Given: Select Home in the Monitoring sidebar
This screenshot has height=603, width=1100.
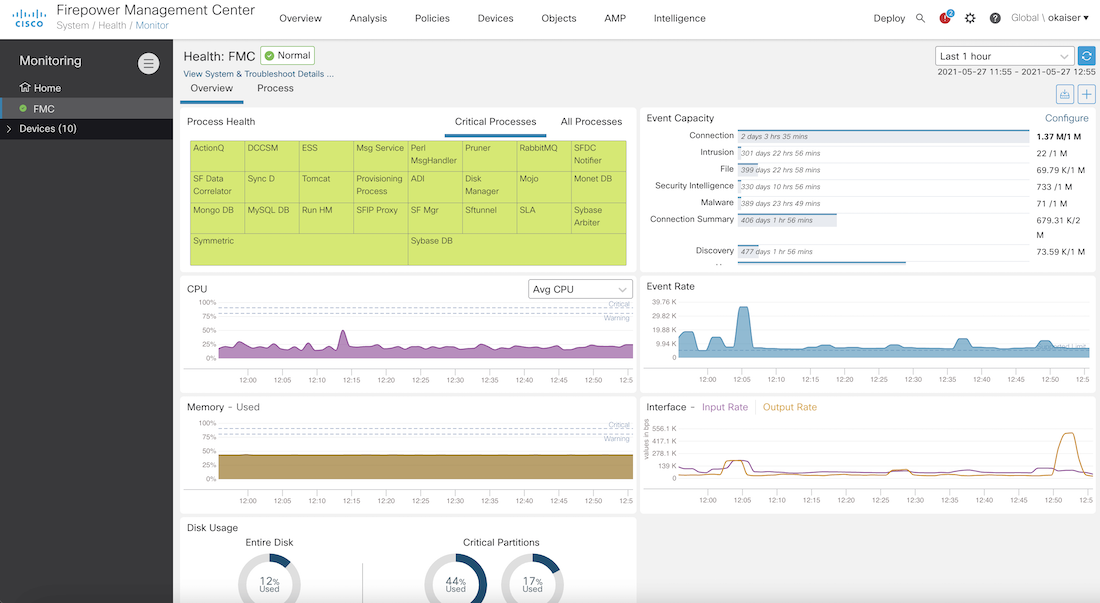Looking at the screenshot, I should pyautogui.click(x=86, y=88).
